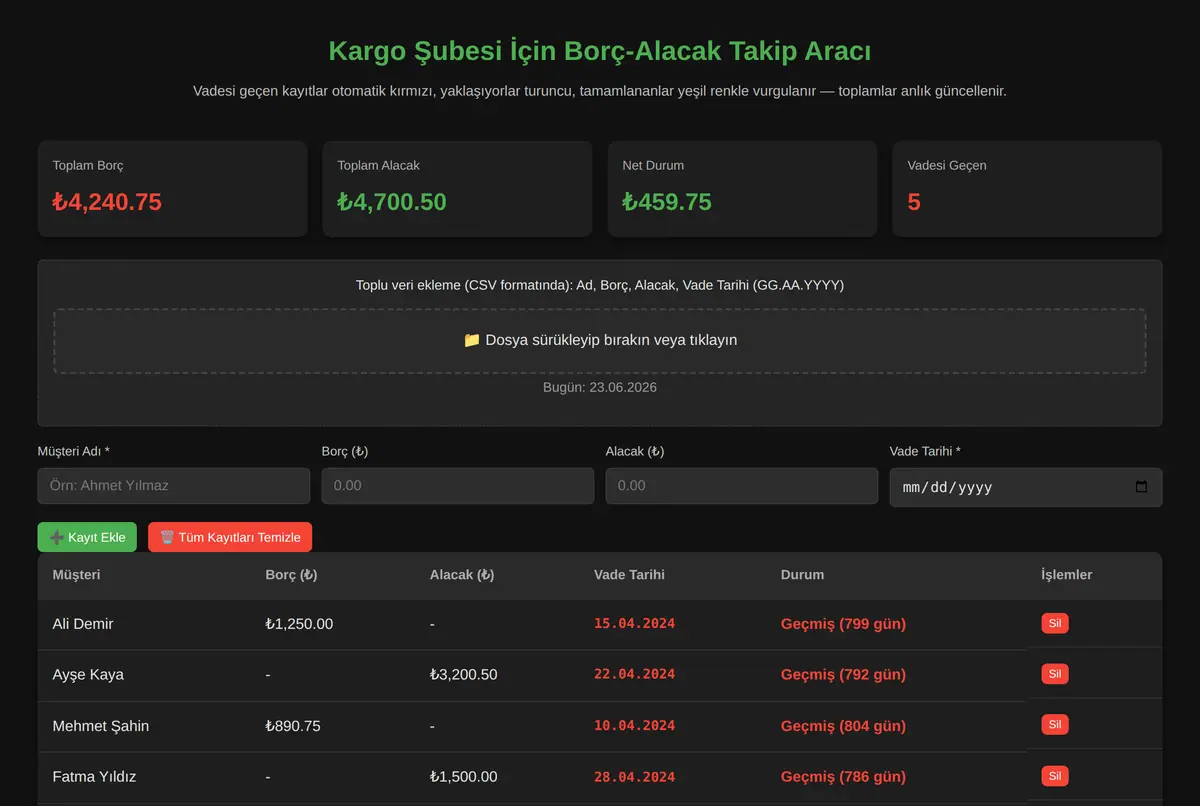Click the Alacak (₺) column header
The image size is (1200, 806).
click(x=462, y=575)
